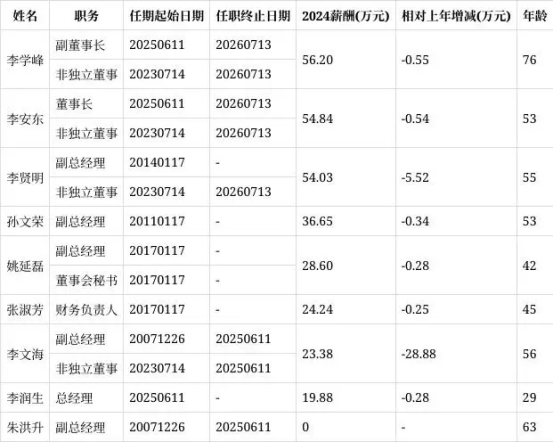
Task: Select the 董事会秘书 position cell
Action: pos(86,281)
